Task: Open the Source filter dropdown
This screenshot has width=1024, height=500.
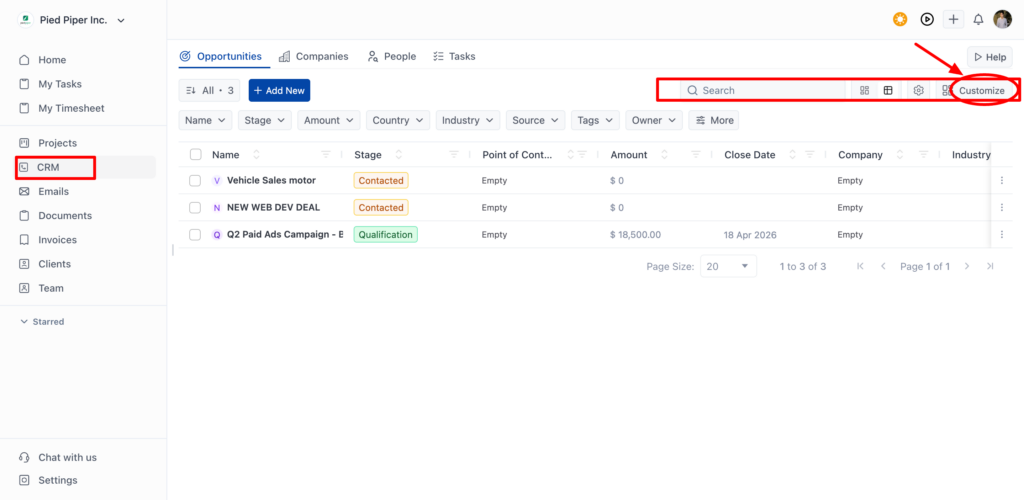Action: [536, 120]
